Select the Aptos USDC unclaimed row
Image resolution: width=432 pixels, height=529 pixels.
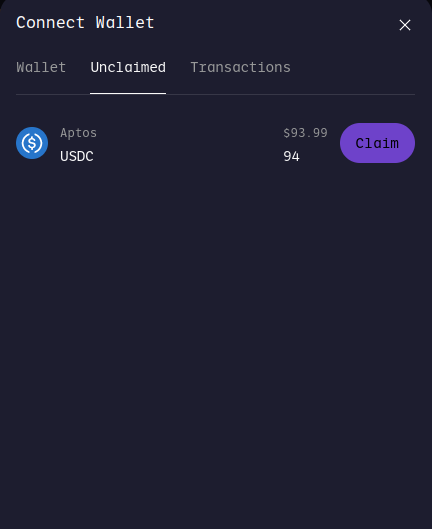click(x=215, y=143)
